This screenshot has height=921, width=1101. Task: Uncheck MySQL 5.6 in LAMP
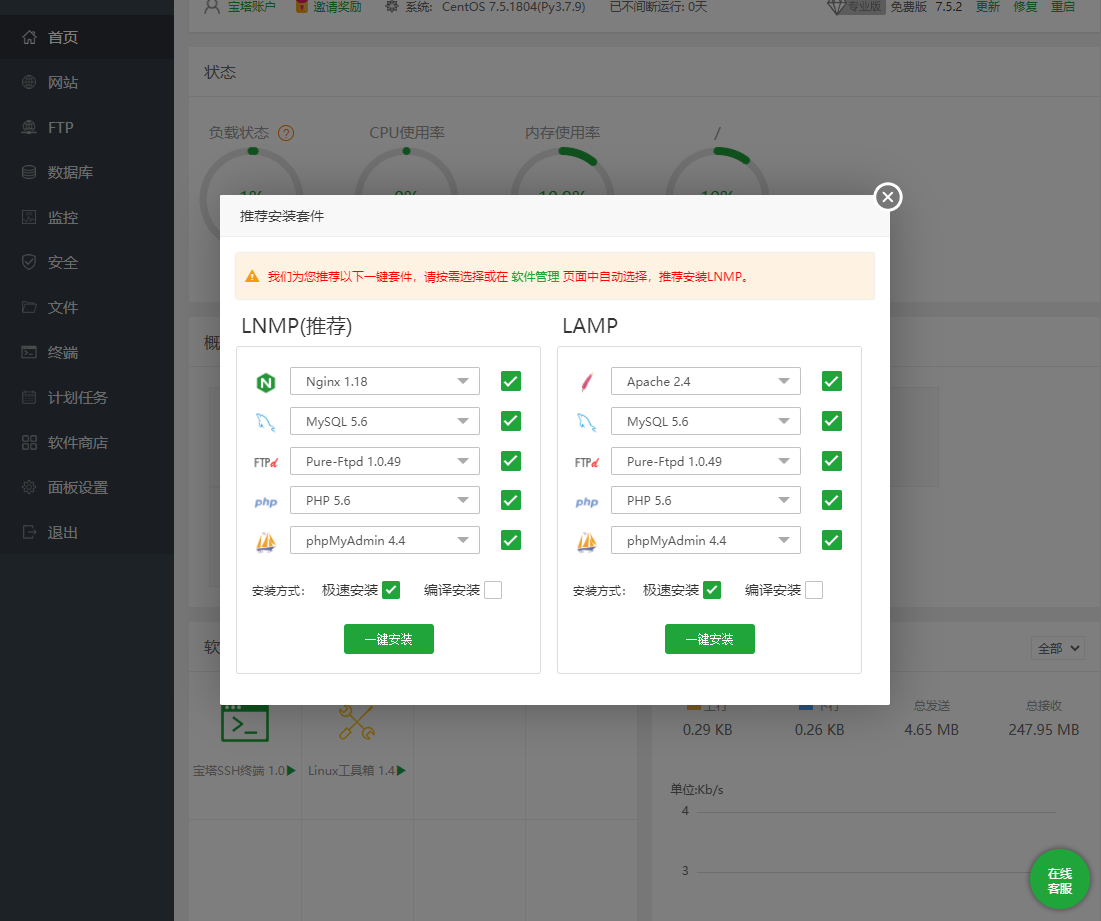click(831, 421)
